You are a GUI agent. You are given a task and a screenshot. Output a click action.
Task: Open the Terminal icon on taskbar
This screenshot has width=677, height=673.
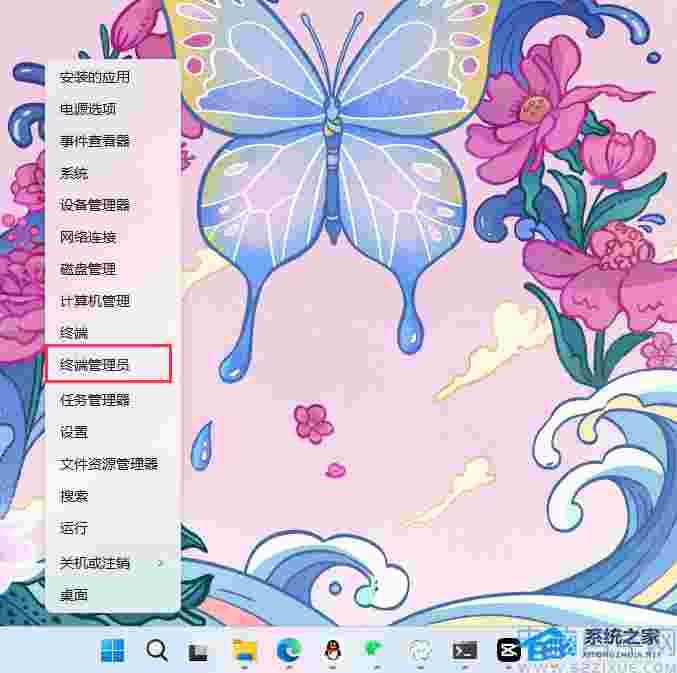465,651
